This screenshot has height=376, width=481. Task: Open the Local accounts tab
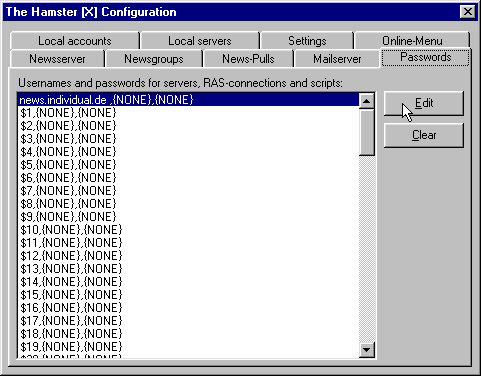(75, 41)
